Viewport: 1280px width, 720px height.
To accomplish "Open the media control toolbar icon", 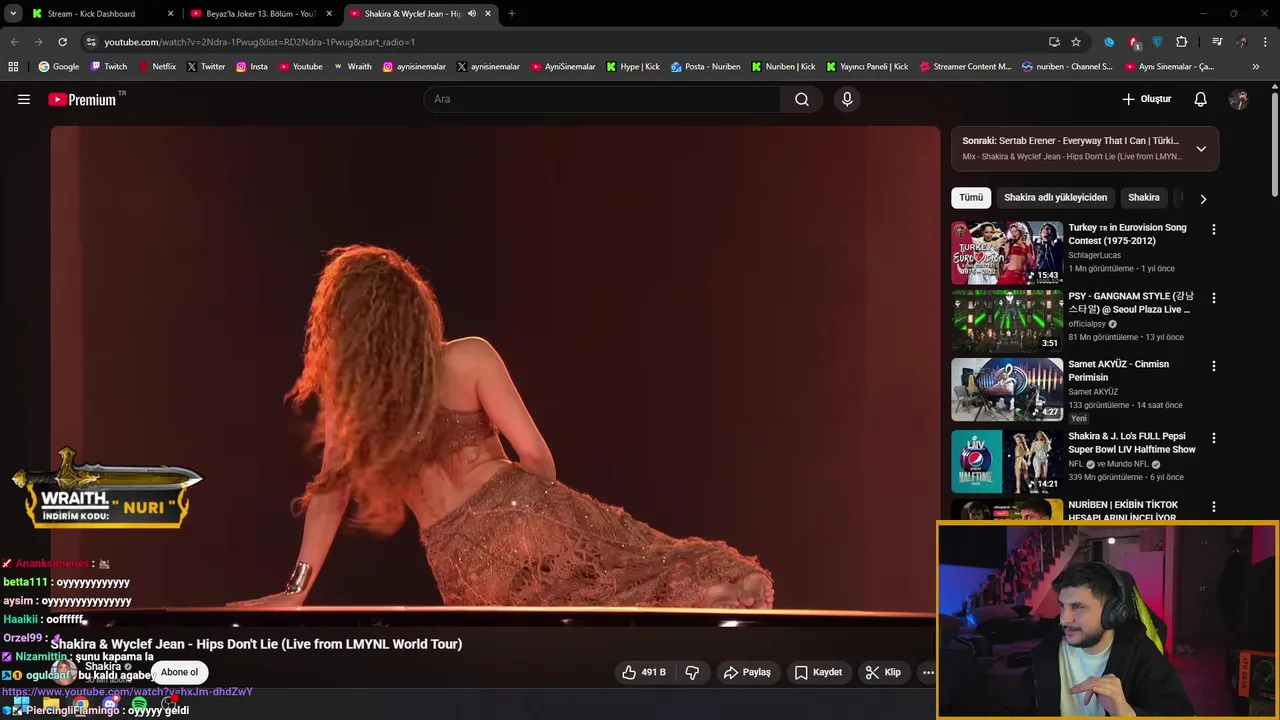I will tap(1217, 42).
